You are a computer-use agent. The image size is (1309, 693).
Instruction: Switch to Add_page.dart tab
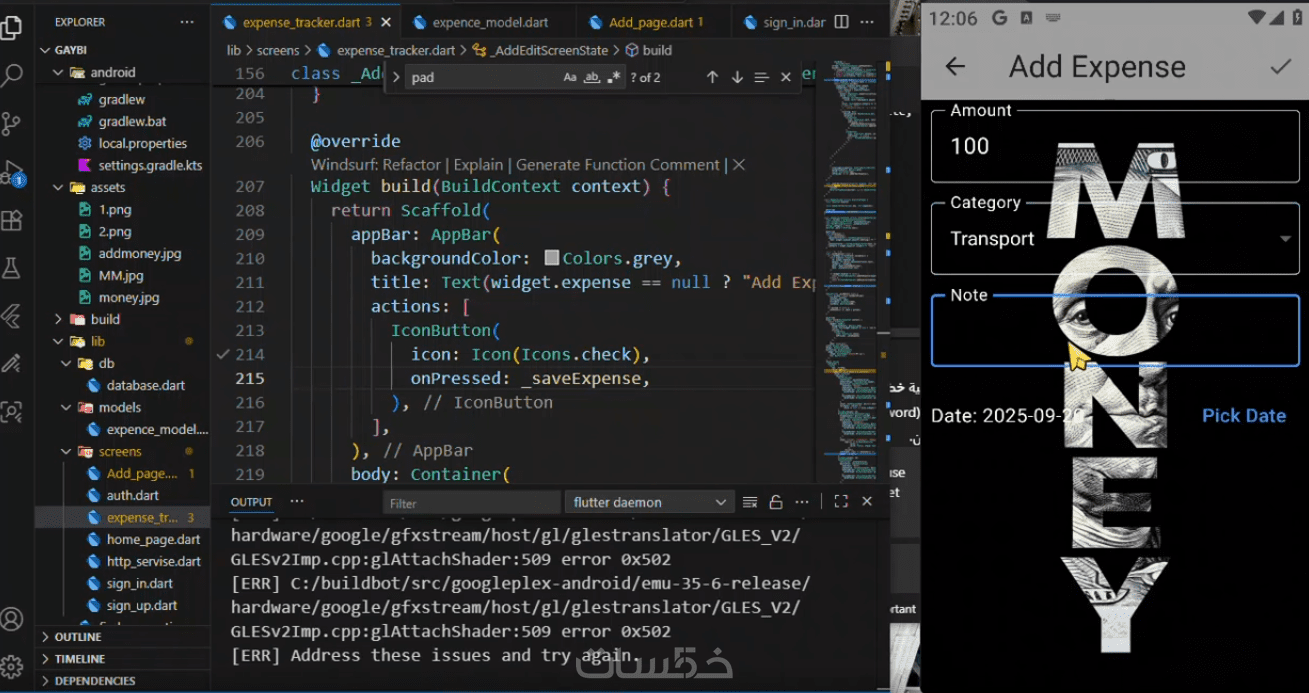[655, 21]
